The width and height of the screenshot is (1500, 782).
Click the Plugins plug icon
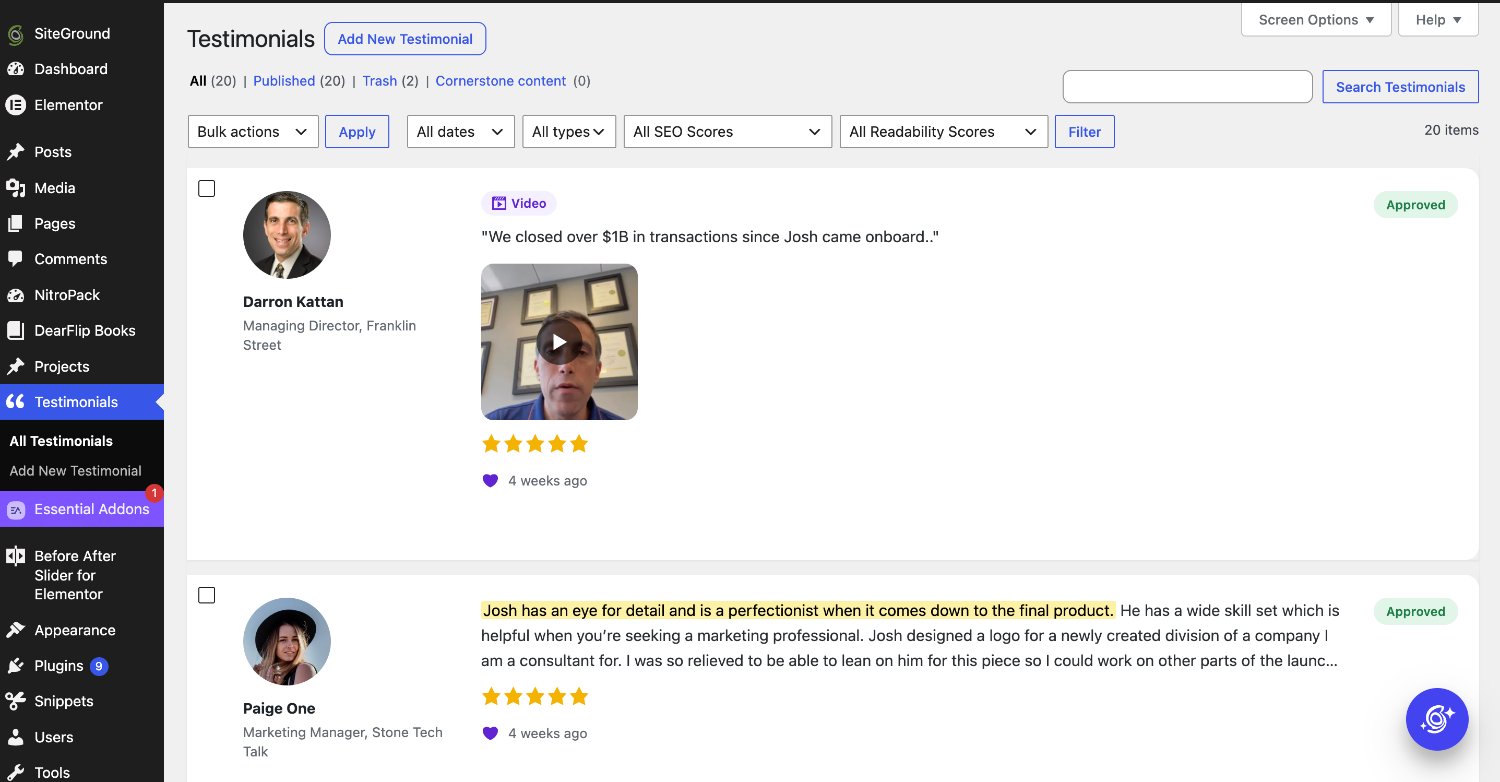pos(15,666)
